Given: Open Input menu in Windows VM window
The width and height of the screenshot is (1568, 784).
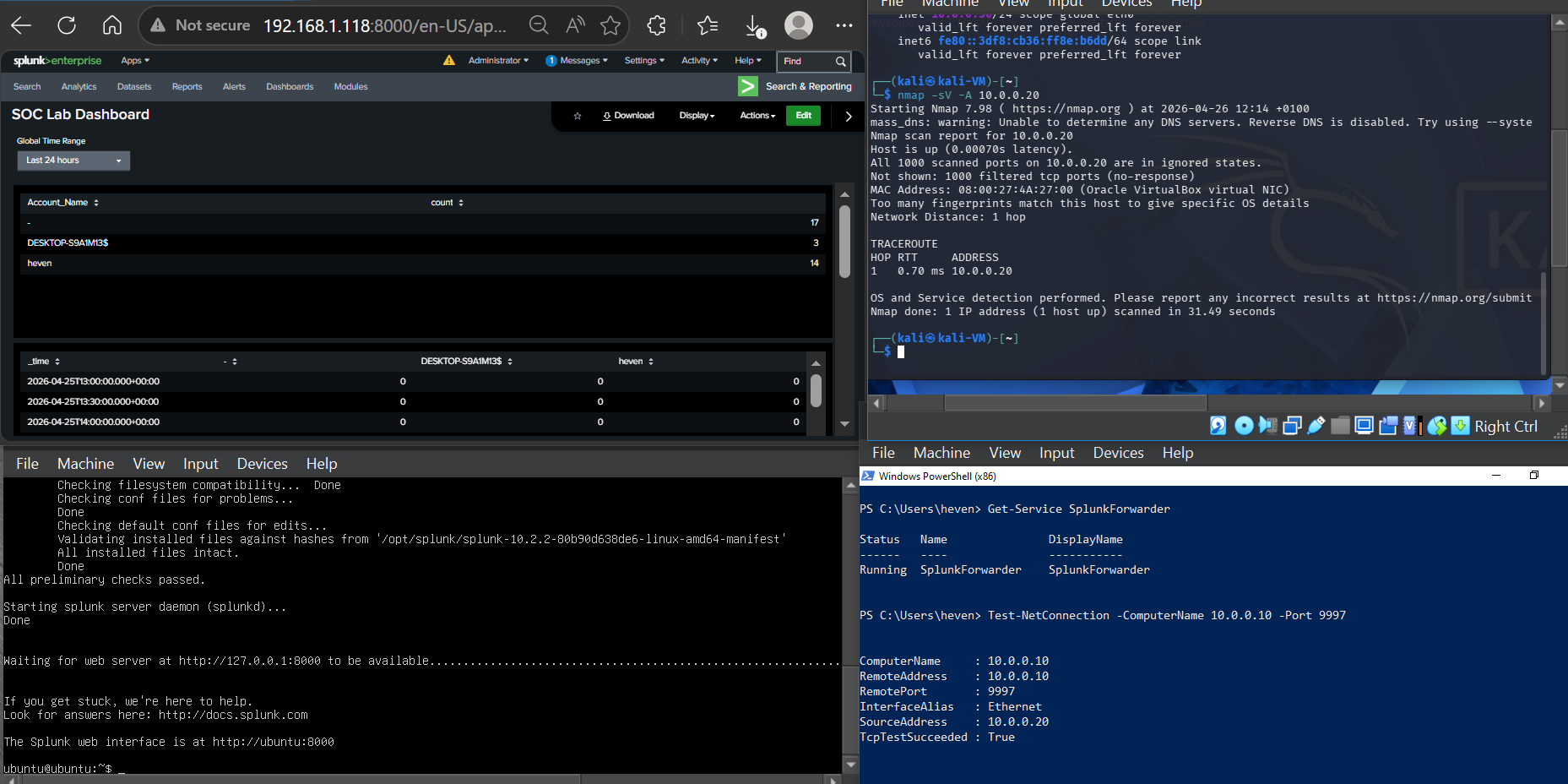Looking at the screenshot, I should pos(1056,453).
